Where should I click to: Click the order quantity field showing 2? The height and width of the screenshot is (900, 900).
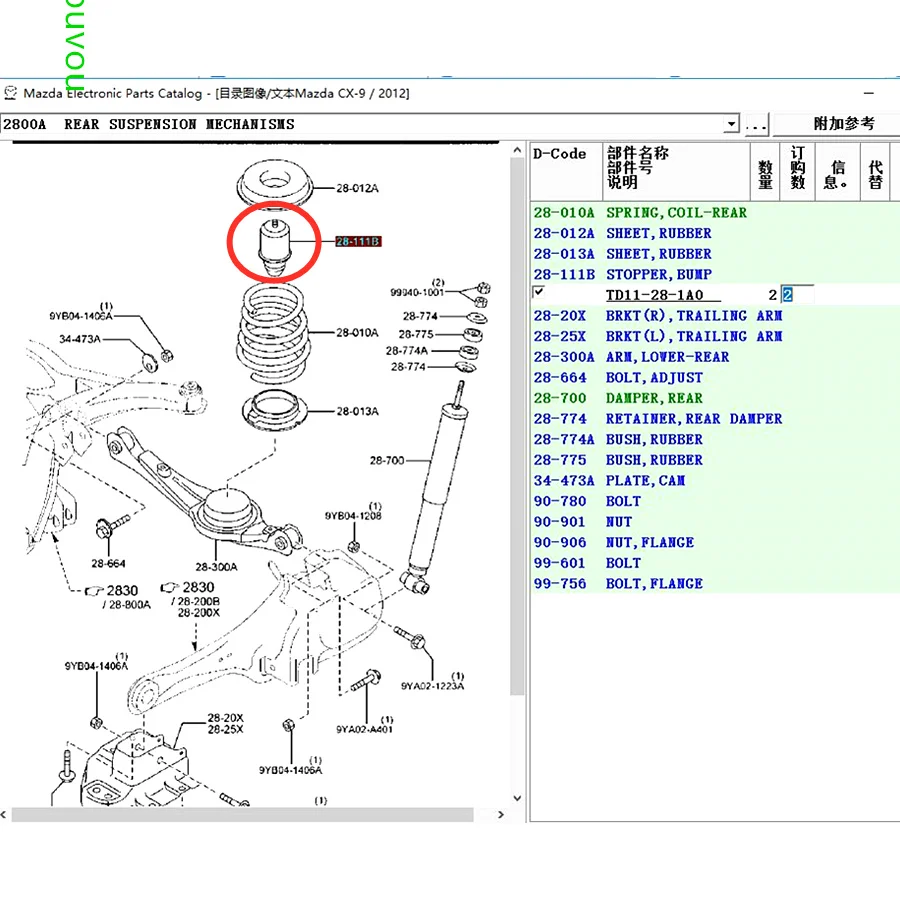[x=797, y=294]
